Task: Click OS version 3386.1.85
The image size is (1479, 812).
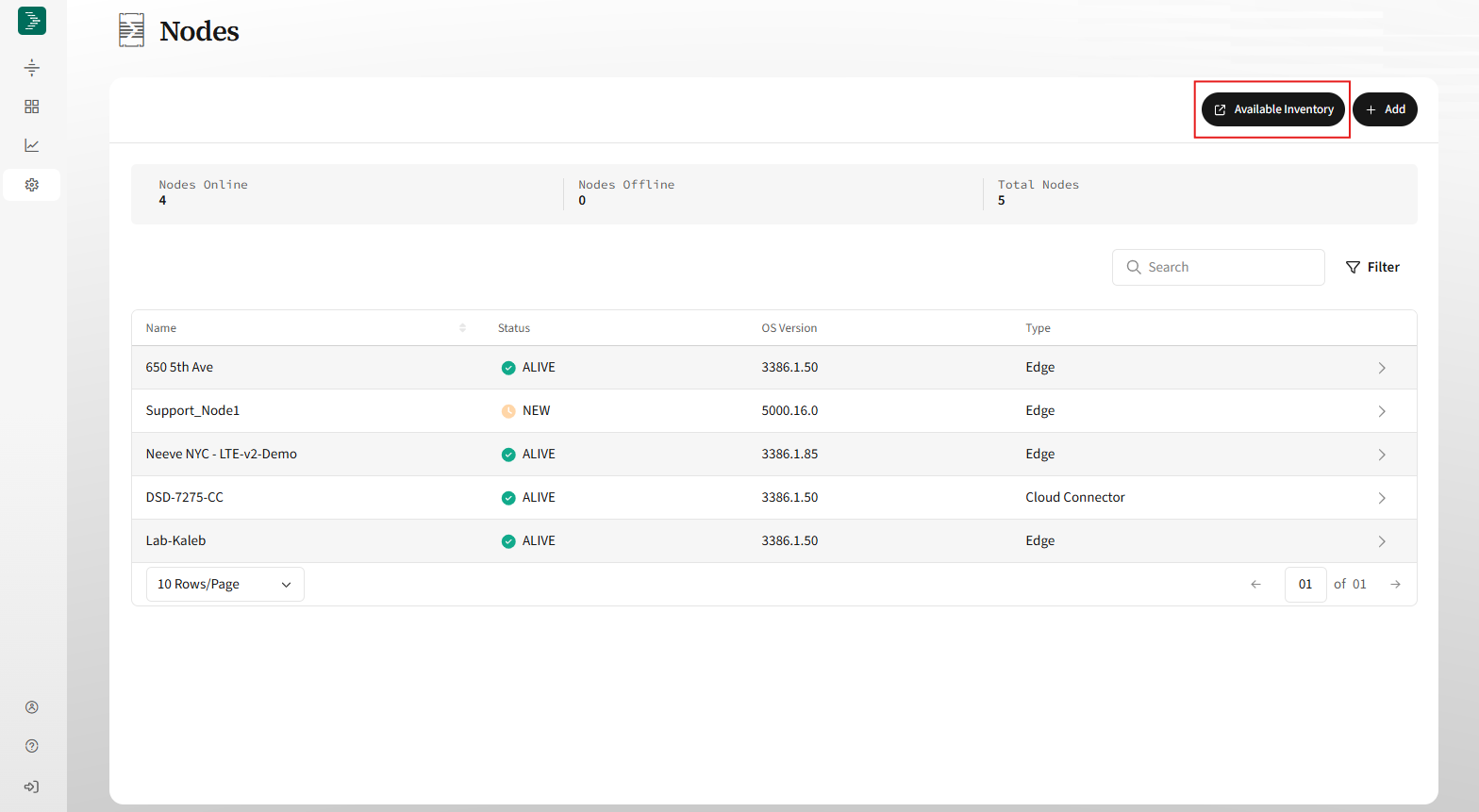Action: (790, 454)
